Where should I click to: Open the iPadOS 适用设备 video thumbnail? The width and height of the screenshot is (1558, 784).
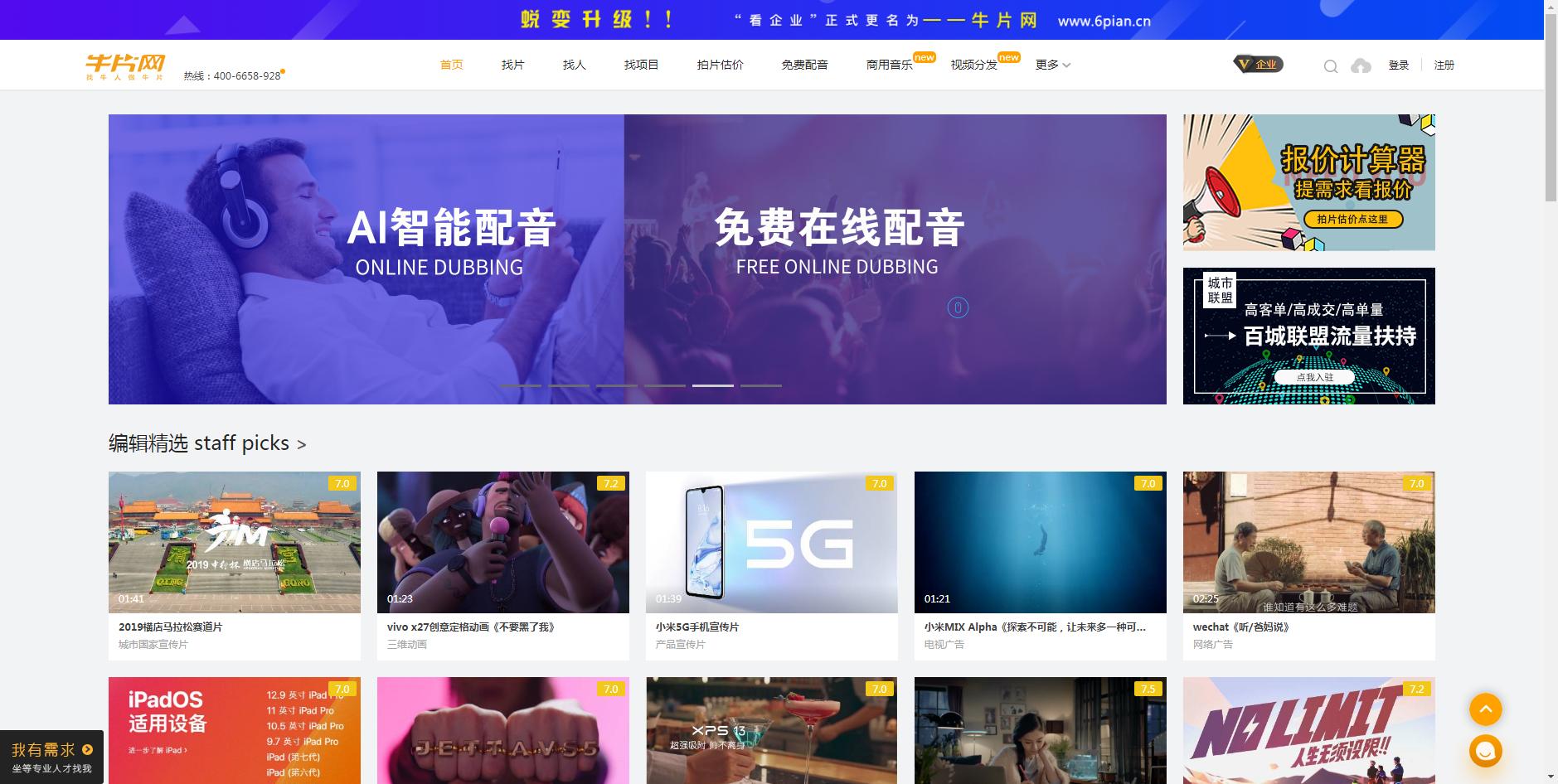coord(235,730)
